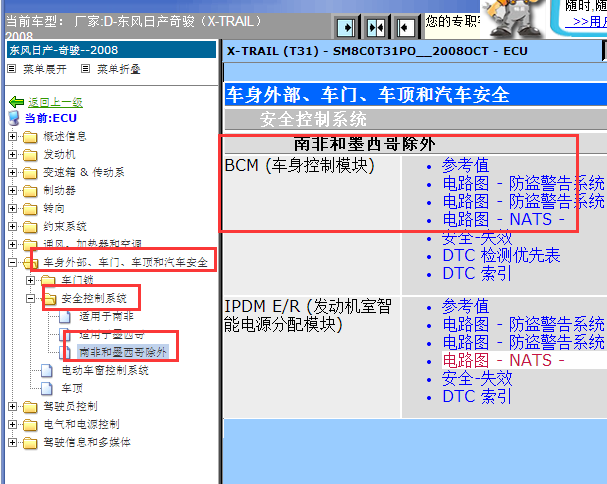Expand the 转向 tree node
This screenshot has height=484, width=607.
[12, 208]
